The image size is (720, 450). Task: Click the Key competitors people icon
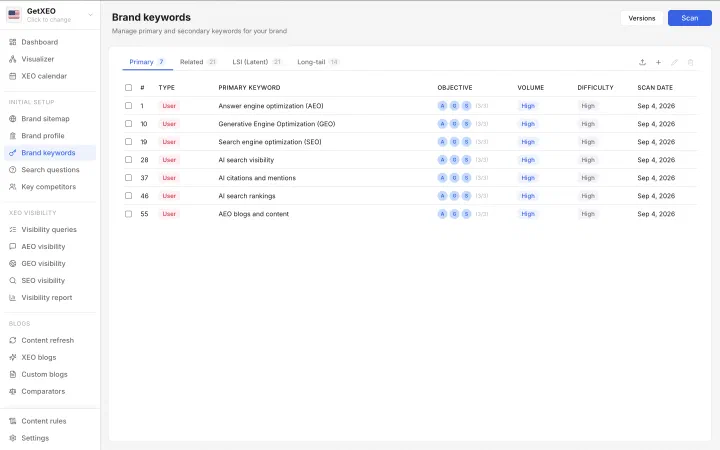pyautogui.click(x=13, y=187)
